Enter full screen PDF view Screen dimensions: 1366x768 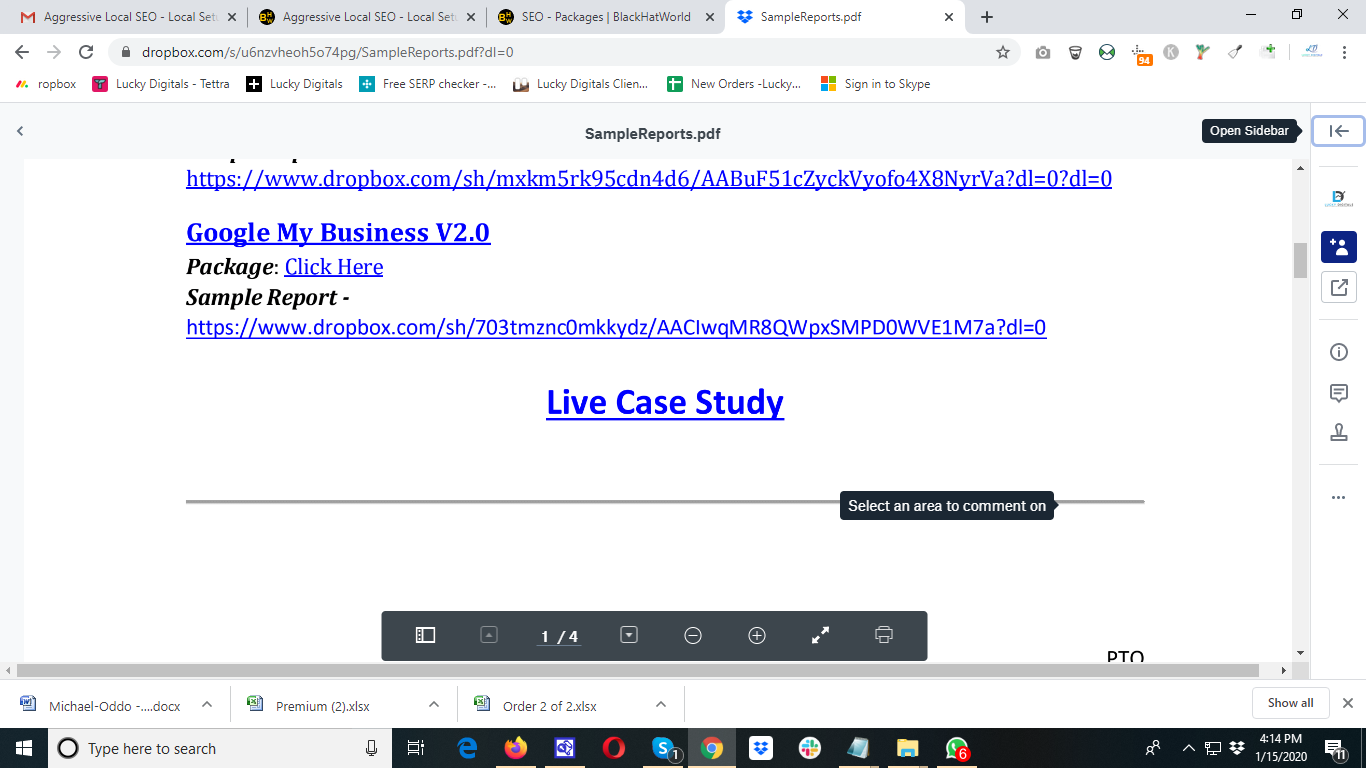pos(821,635)
